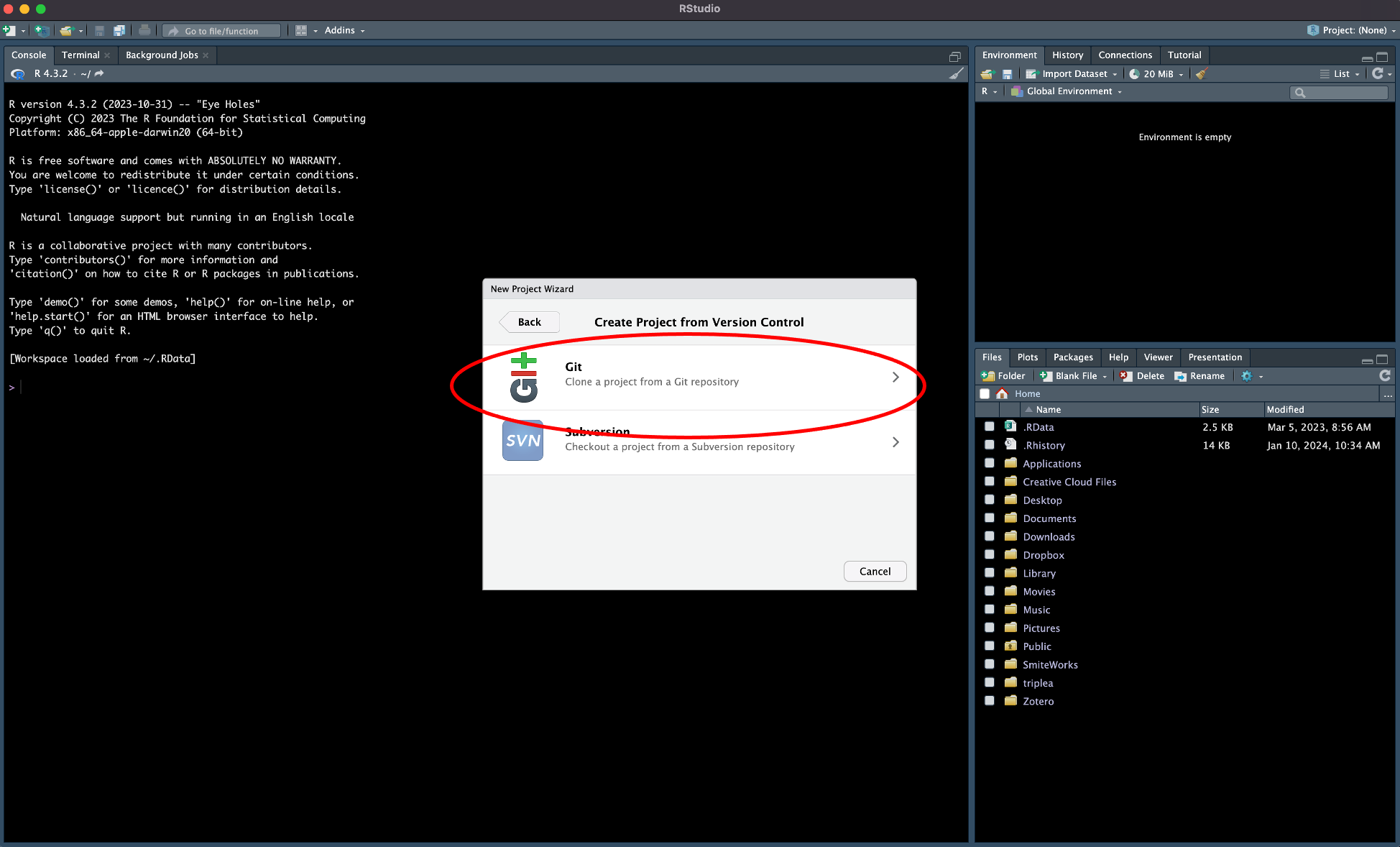This screenshot has width=1400, height=847.
Task: Click the clear environment objects broom icon
Action: tap(1202, 73)
